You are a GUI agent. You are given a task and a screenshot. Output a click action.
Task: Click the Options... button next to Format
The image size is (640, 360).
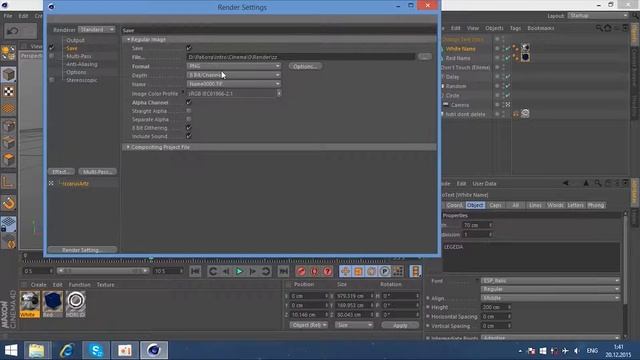point(305,66)
